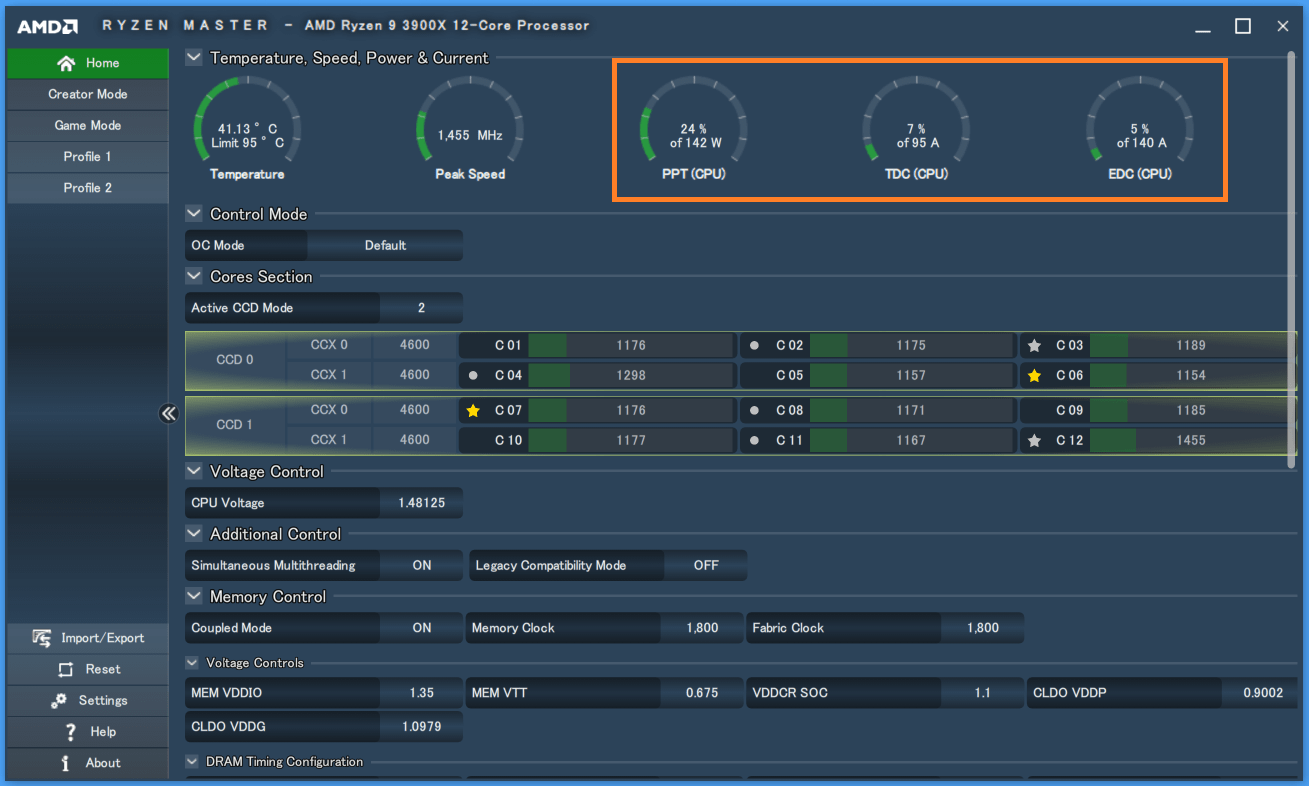Toggle Legacy Compatibility Mode OFF value

click(706, 565)
